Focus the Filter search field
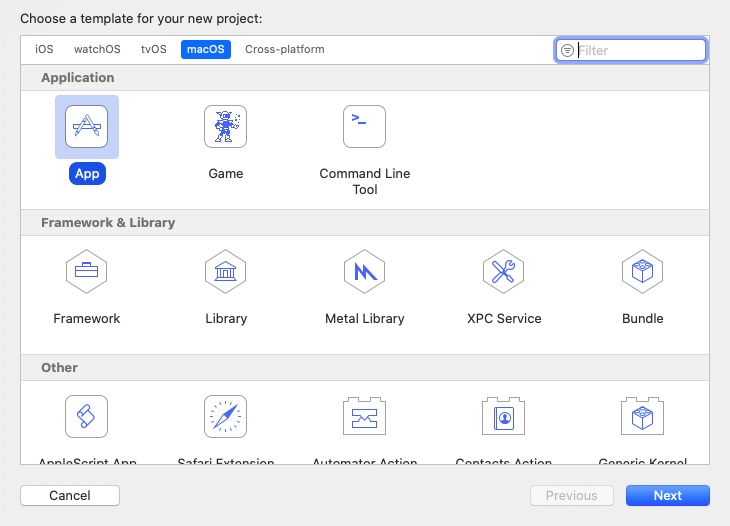This screenshot has height=526, width=730. 638,50
